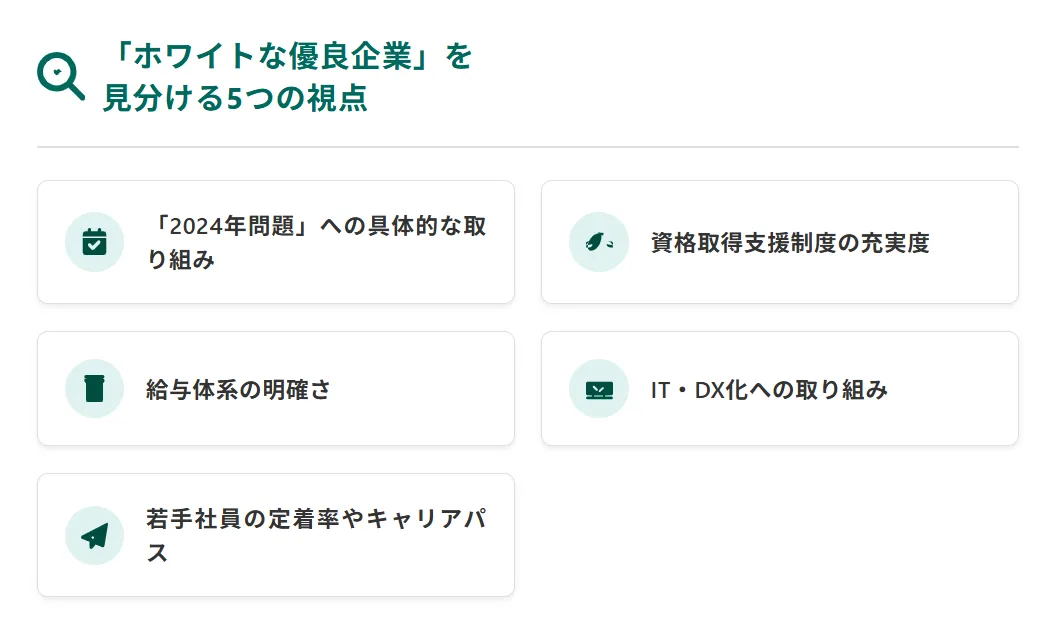Click the horizontal divider under the heading
This screenshot has width=1058, height=635.
pyautogui.click(x=528, y=146)
